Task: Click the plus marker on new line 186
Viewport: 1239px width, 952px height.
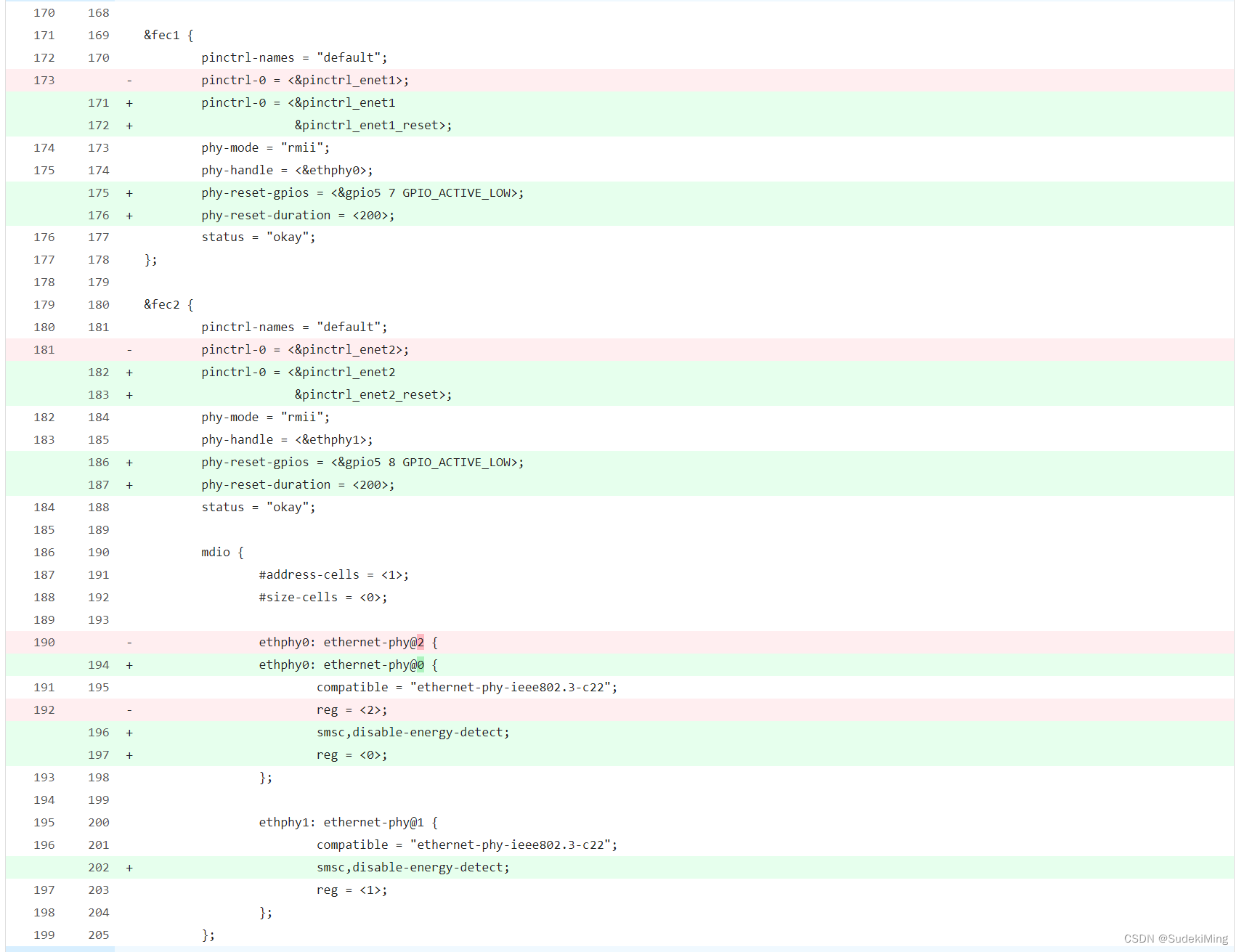Action: pyautogui.click(x=129, y=463)
